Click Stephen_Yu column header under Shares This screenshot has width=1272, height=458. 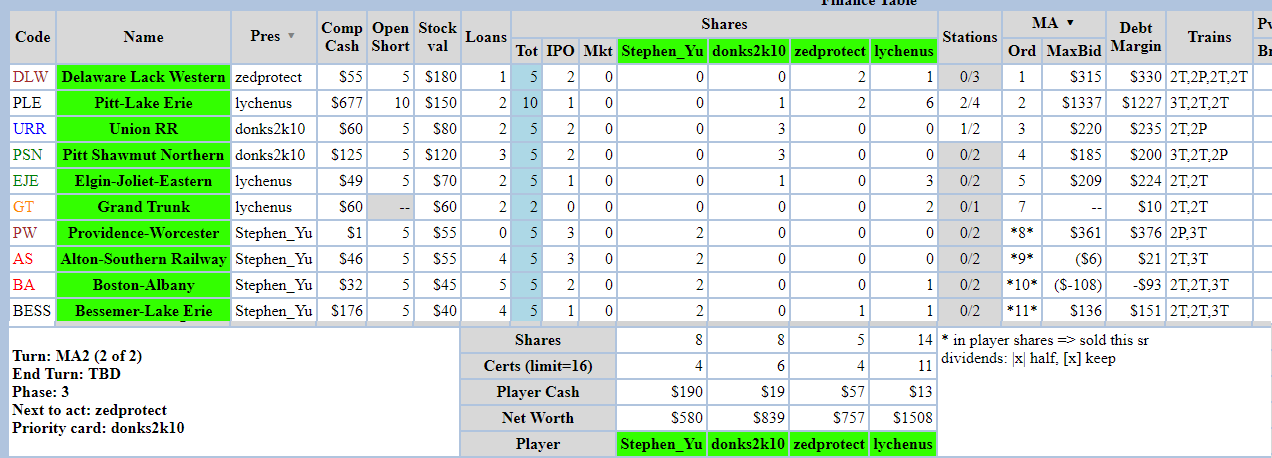[661, 50]
